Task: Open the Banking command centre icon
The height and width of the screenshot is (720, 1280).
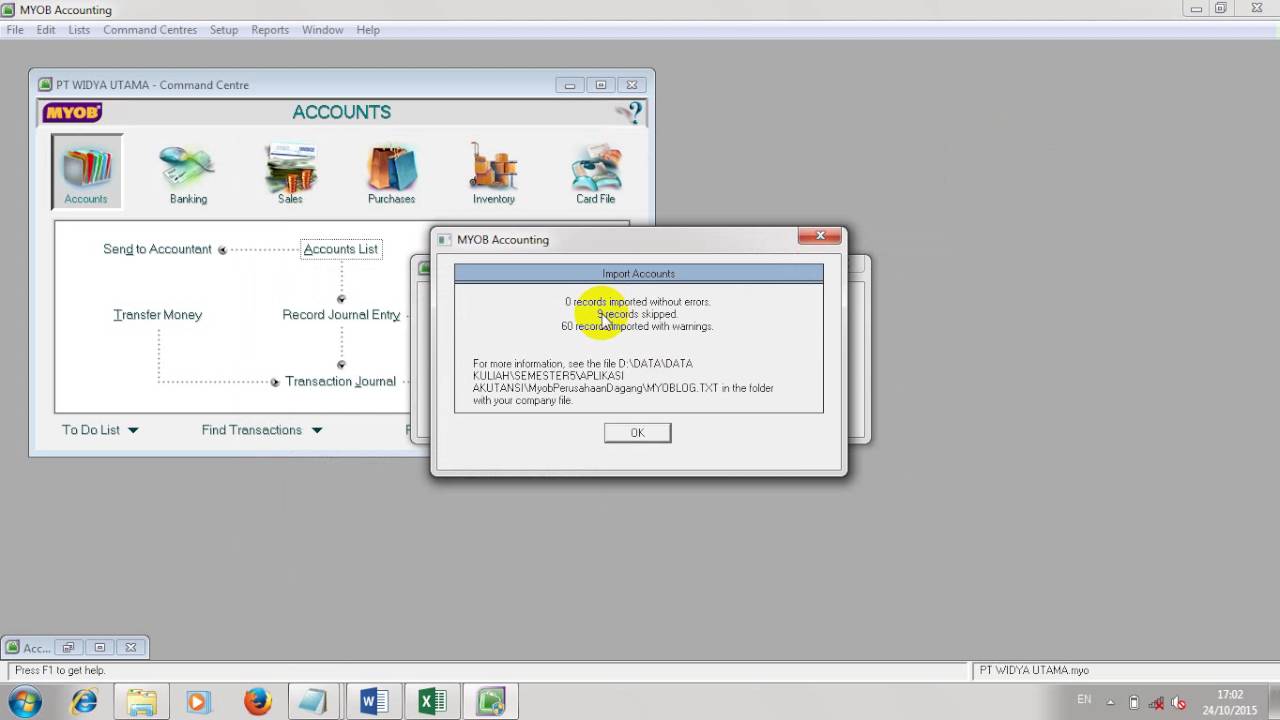Action: tap(188, 175)
